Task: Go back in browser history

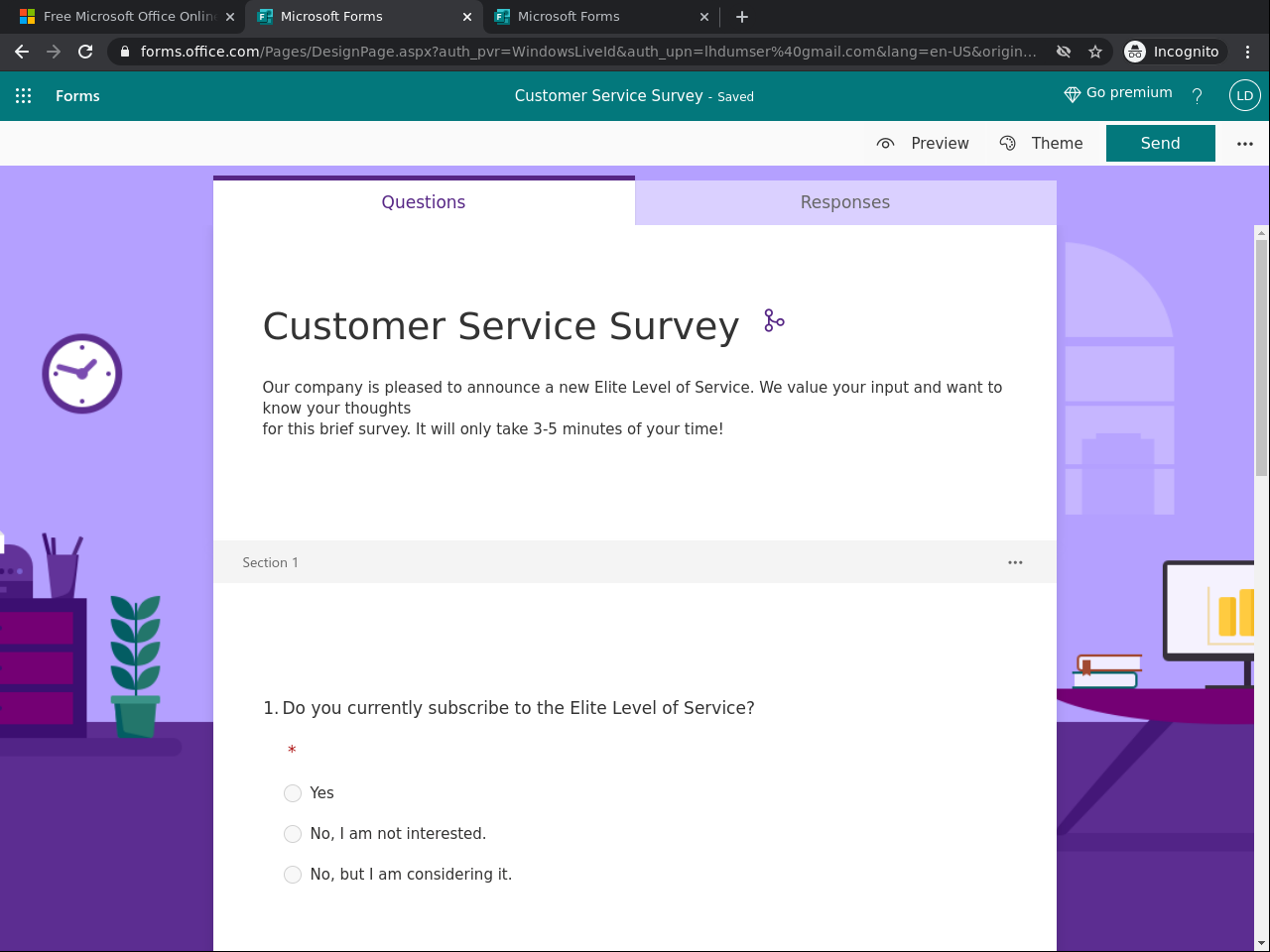Action: tap(22, 52)
